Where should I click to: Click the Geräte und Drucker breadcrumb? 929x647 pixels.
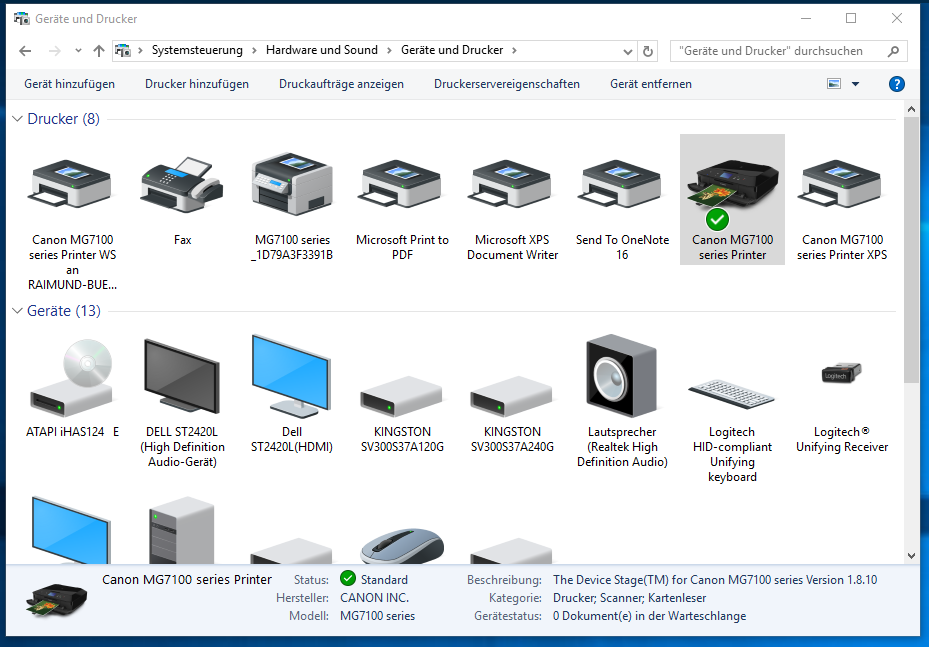(x=452, y=50)
